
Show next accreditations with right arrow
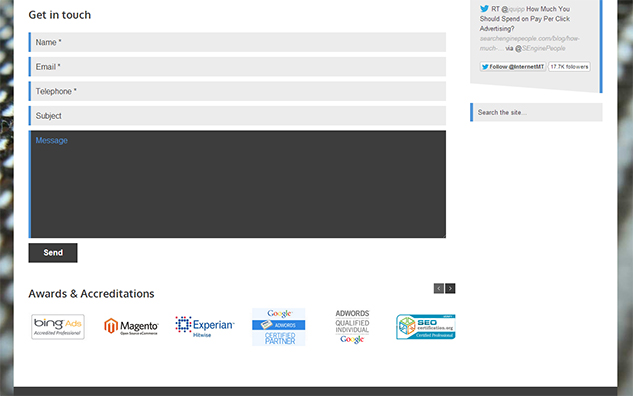pos(450,288)
